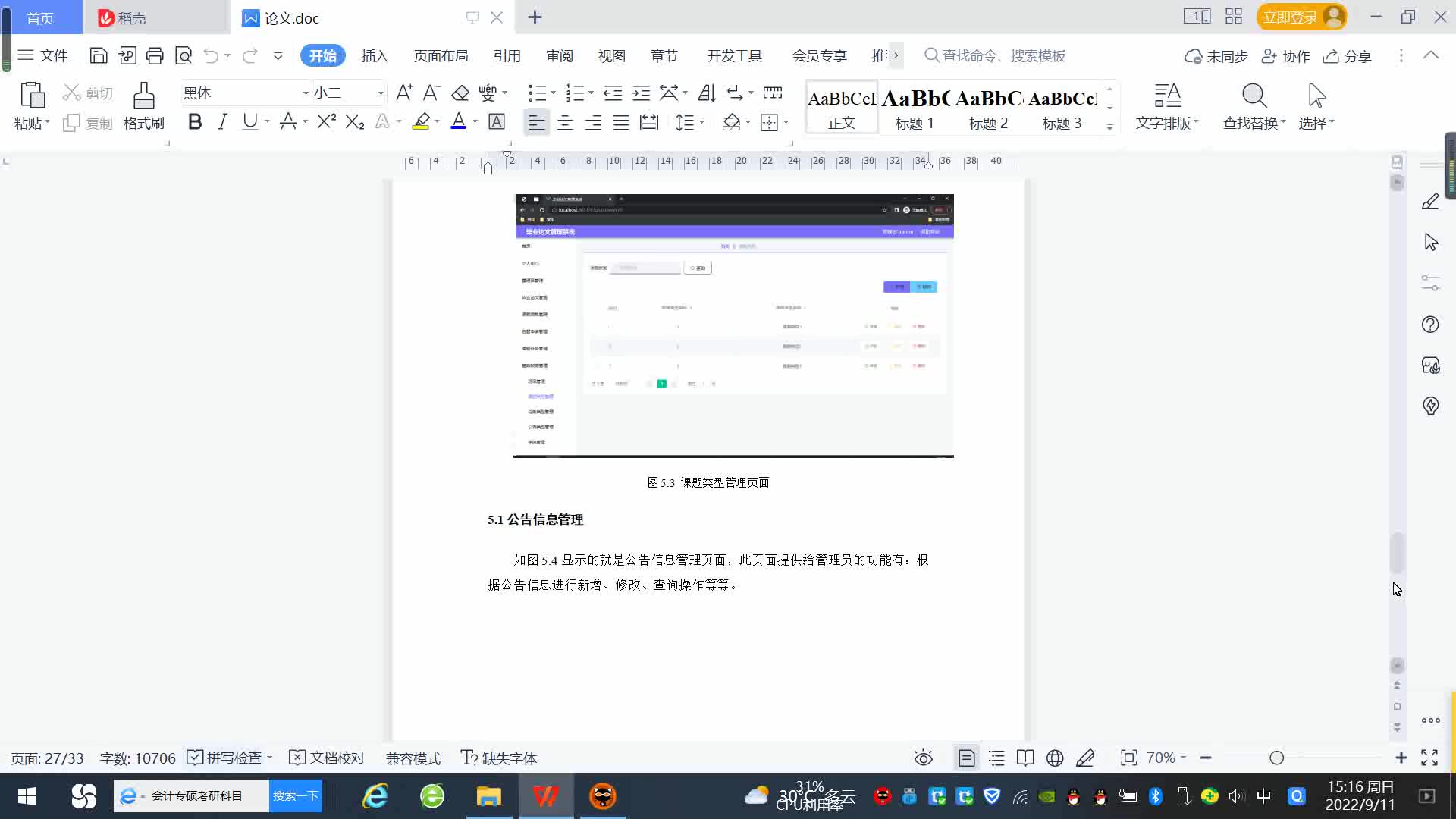
Task: Toggle reading mode book icon
Action: 1025,758
